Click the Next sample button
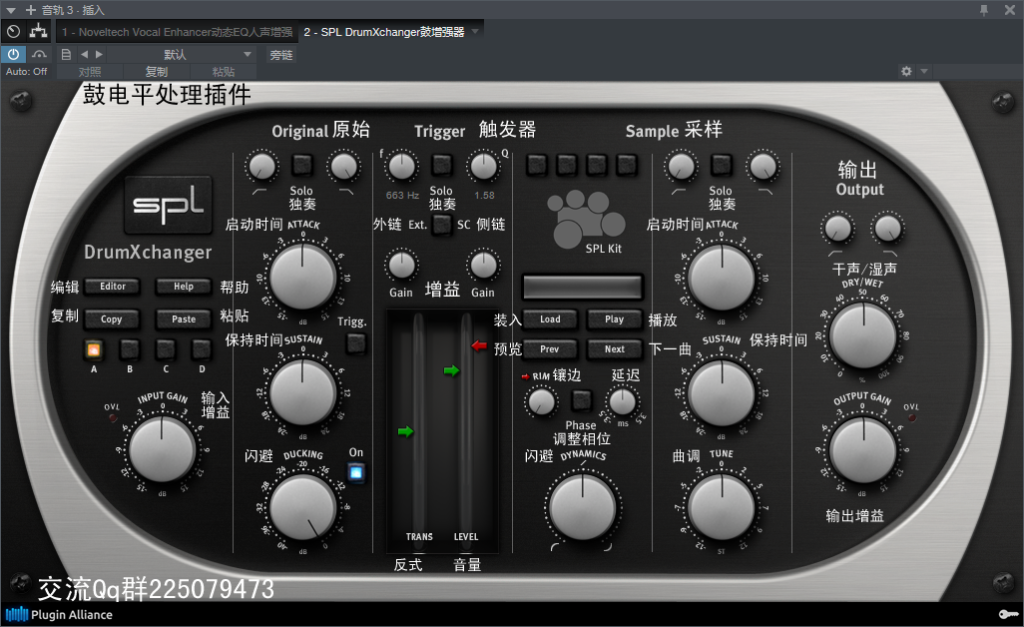 tap(614, 349)
